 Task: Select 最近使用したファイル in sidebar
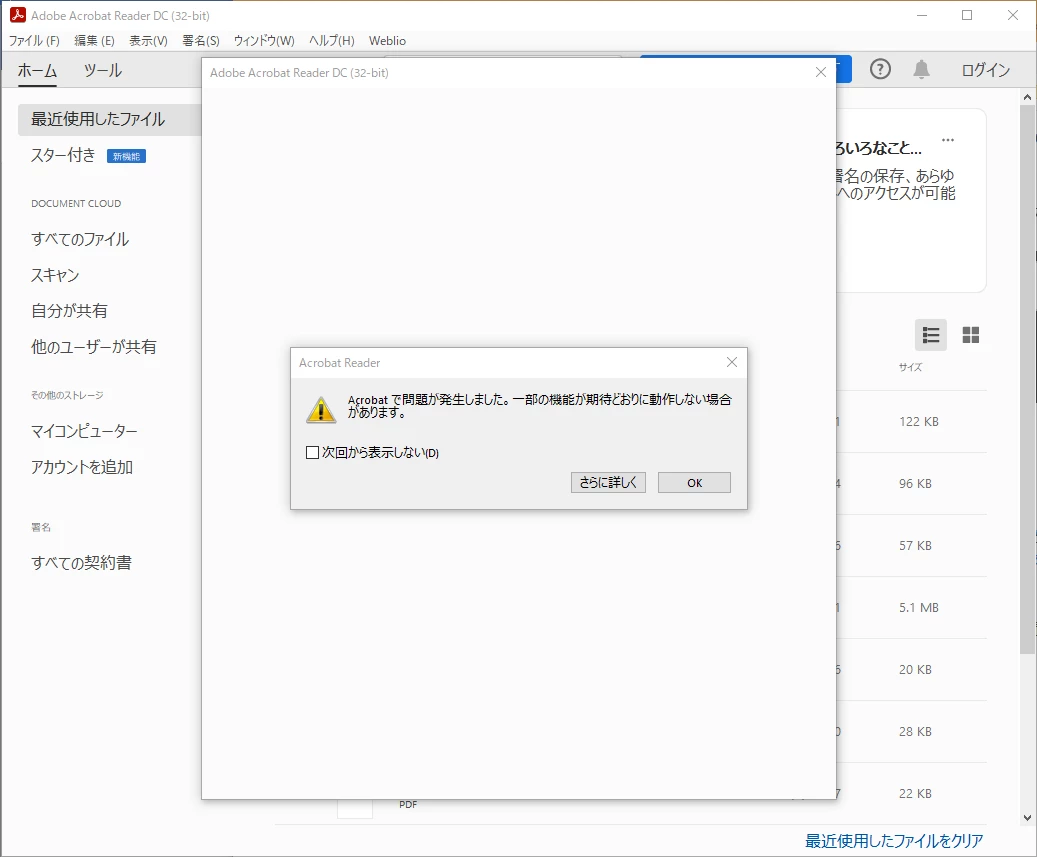(109, 119)
